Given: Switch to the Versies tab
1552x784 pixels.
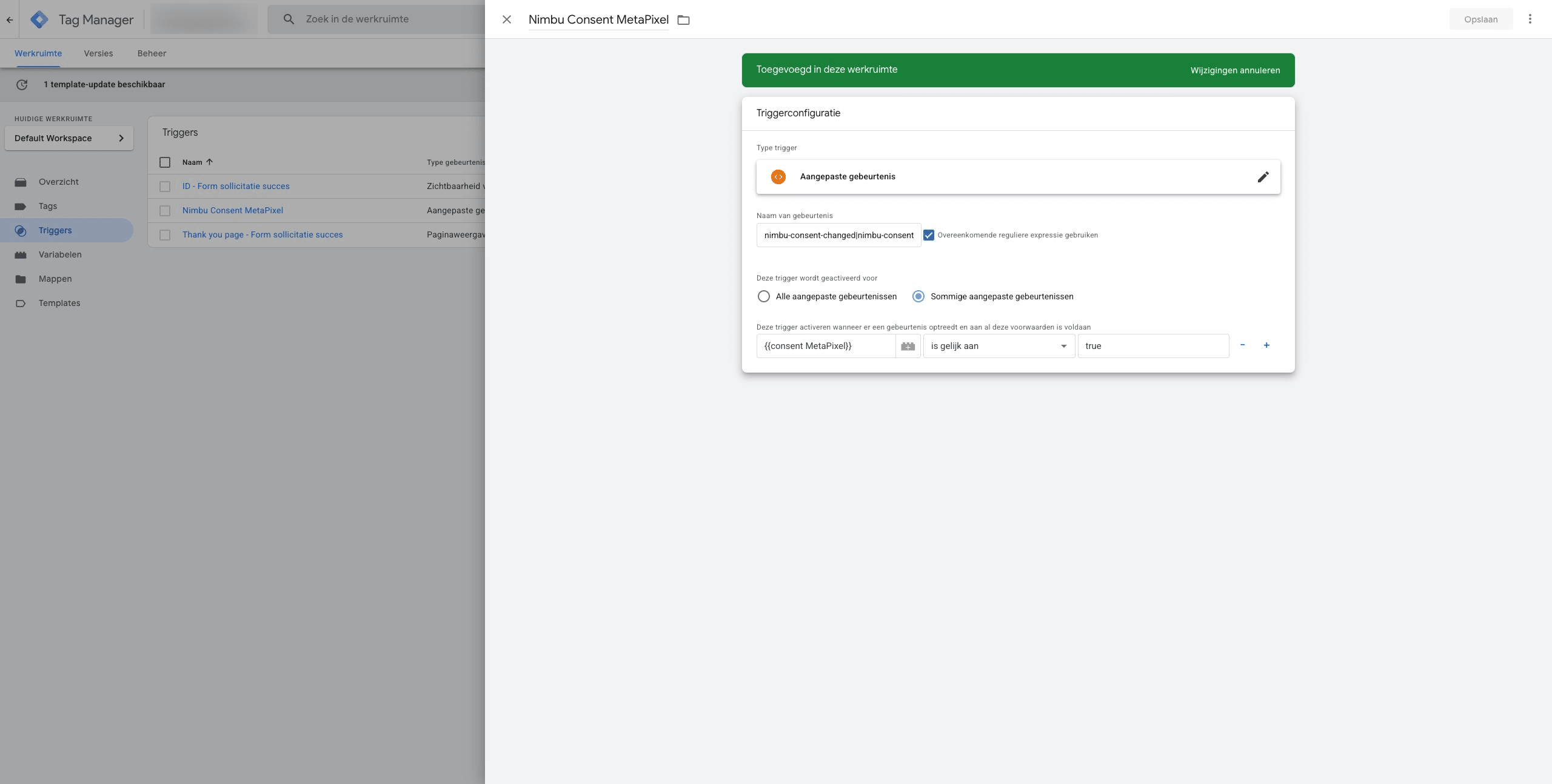Looking at the screenshot, I should 98,53.
